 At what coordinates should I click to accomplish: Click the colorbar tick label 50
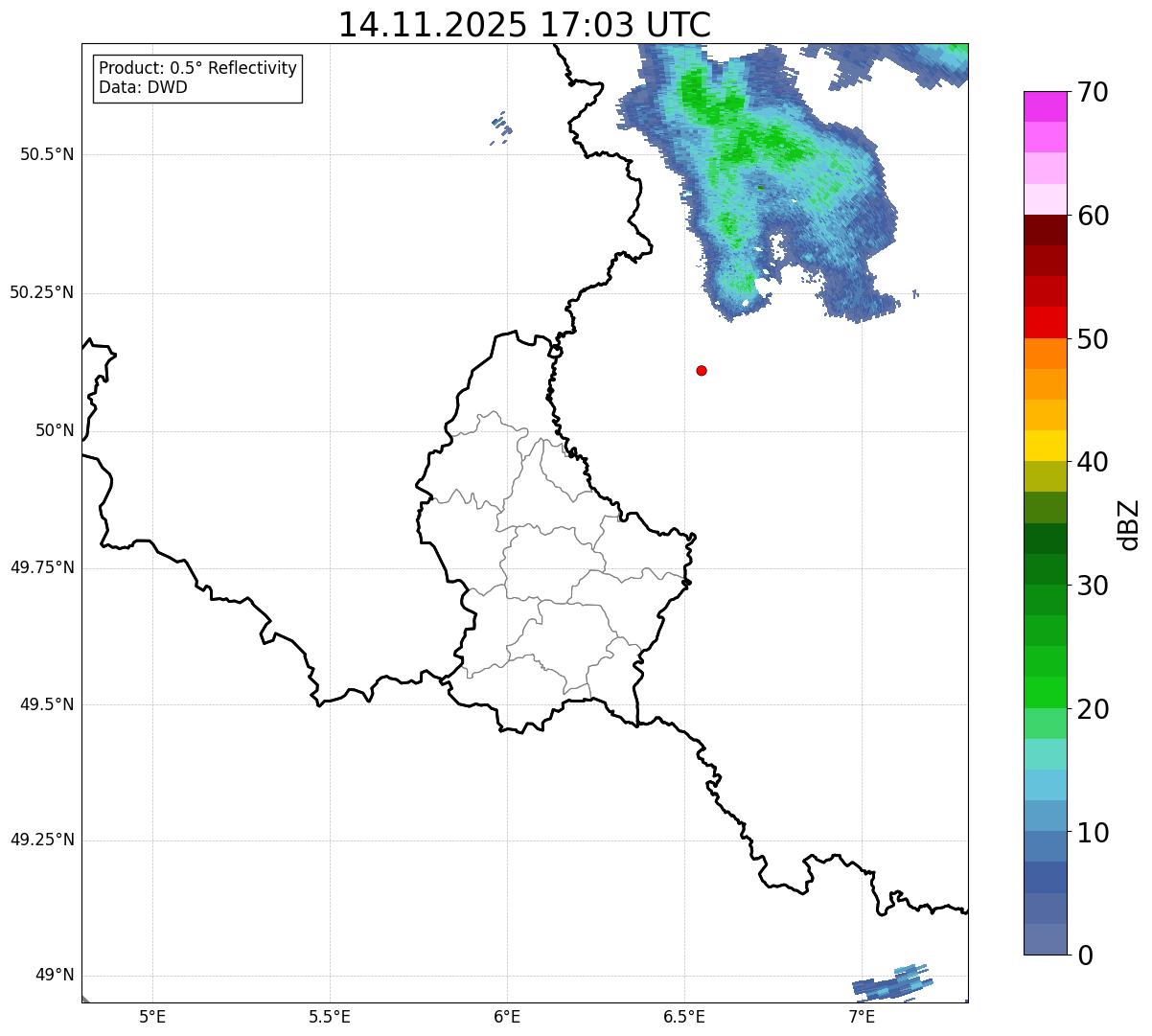tap(1093, 339)
